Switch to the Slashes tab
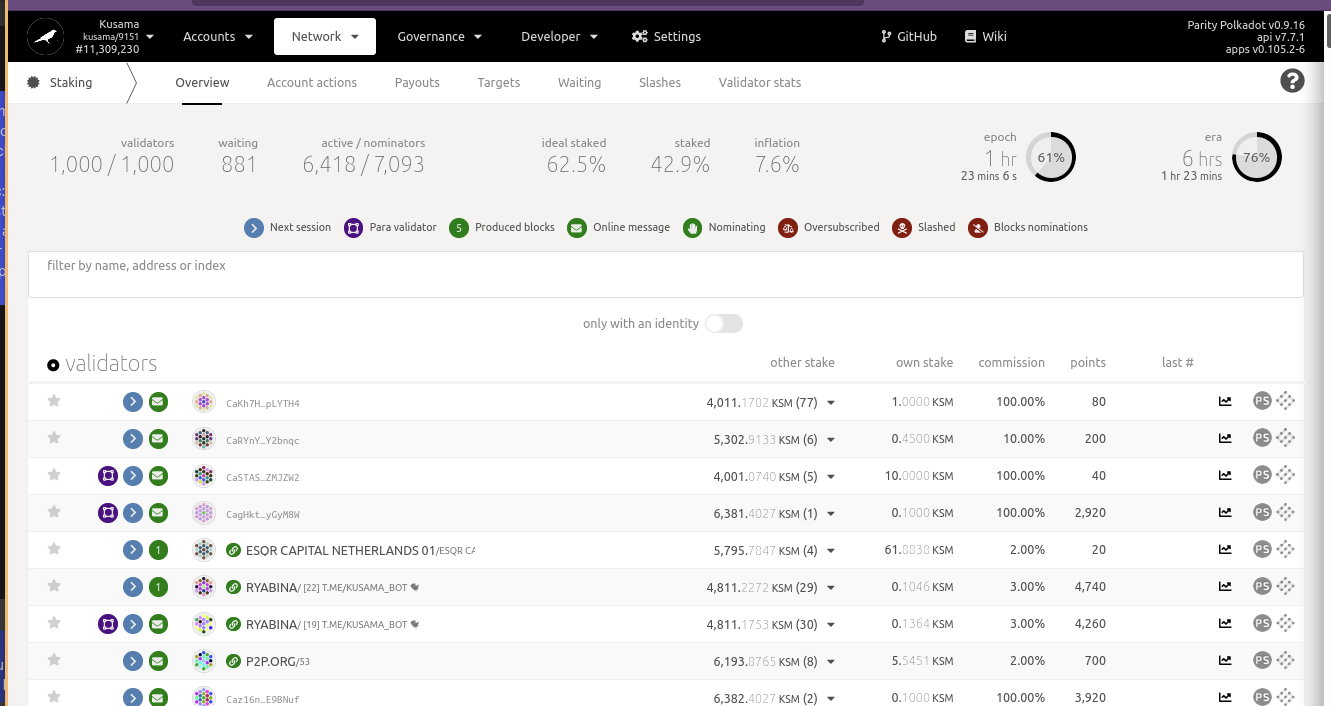This screenshot has width=1331, height=706. pyautogui.click(x=660, y=82)
